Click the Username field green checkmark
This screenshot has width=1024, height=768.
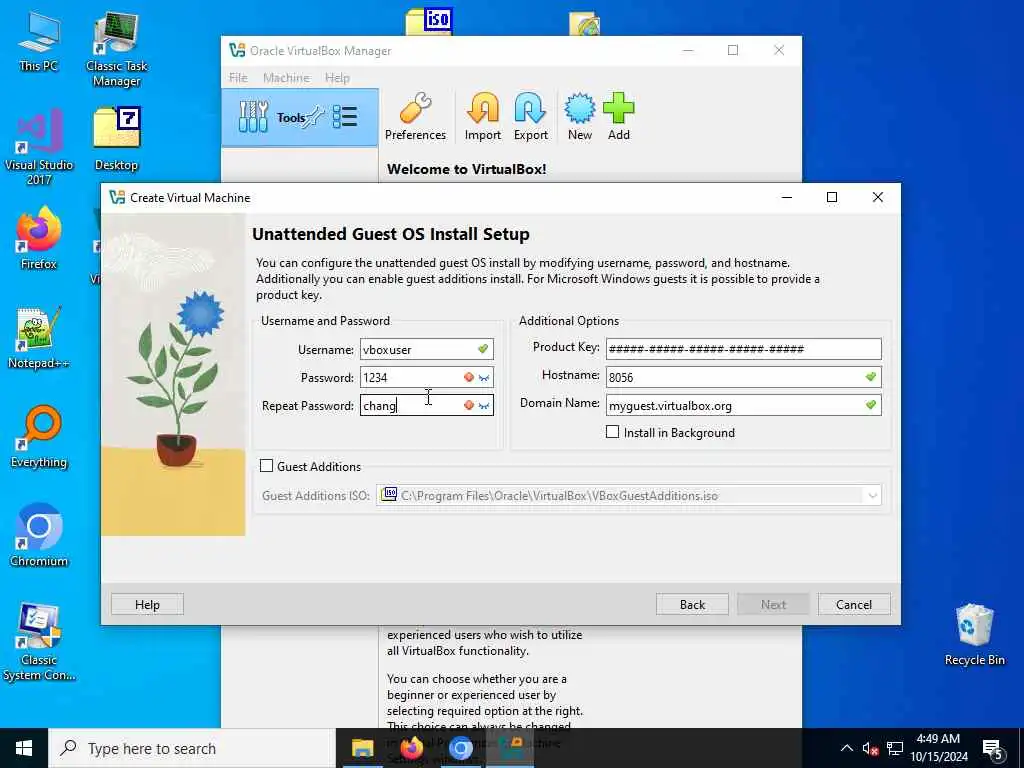[x=483, y=349]
